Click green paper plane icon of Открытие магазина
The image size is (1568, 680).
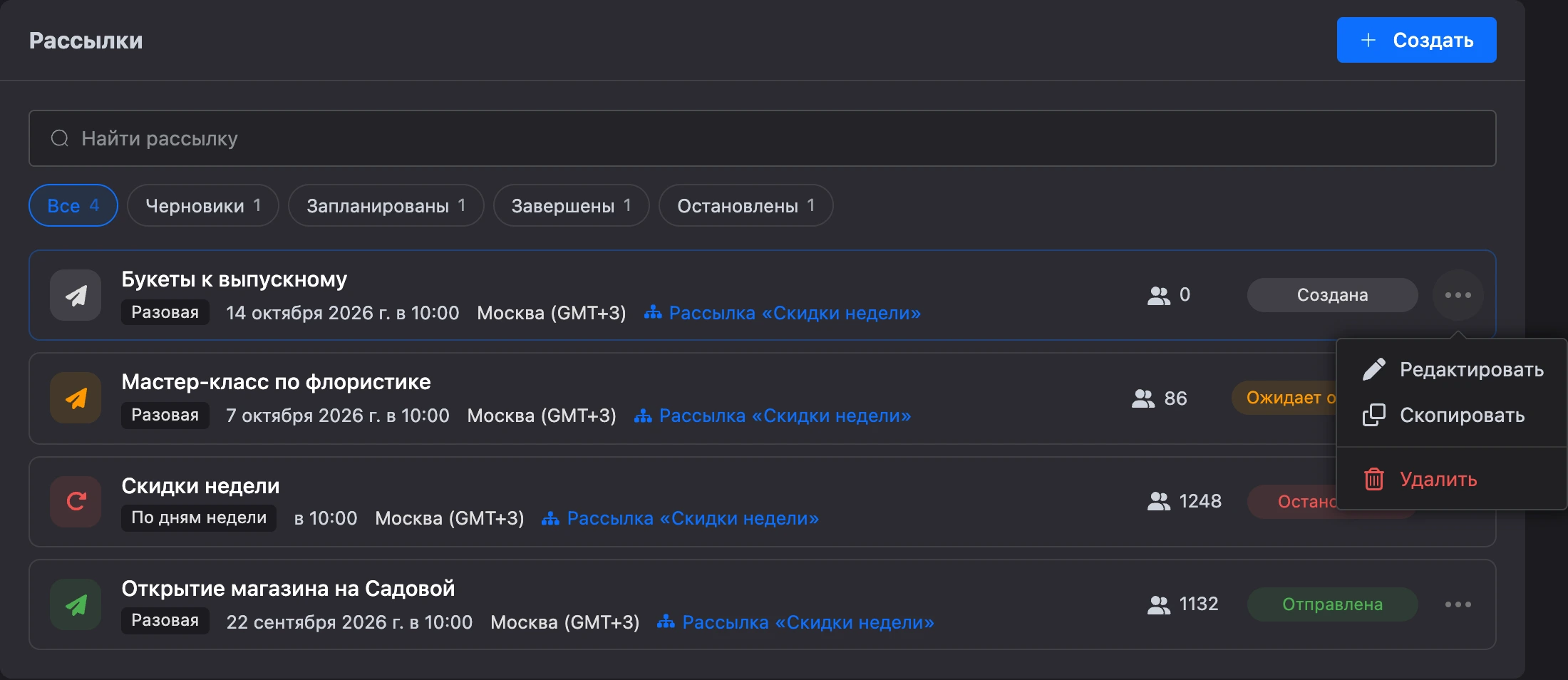pyautogui.click(x=76, y=604)
